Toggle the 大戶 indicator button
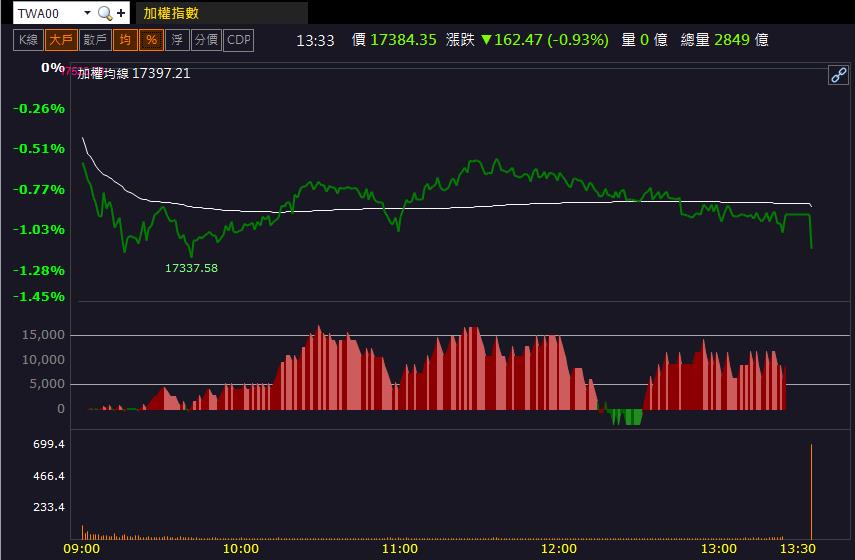Image resolution: width=855 pixels, height=560 pixels. tap(61, 40)
